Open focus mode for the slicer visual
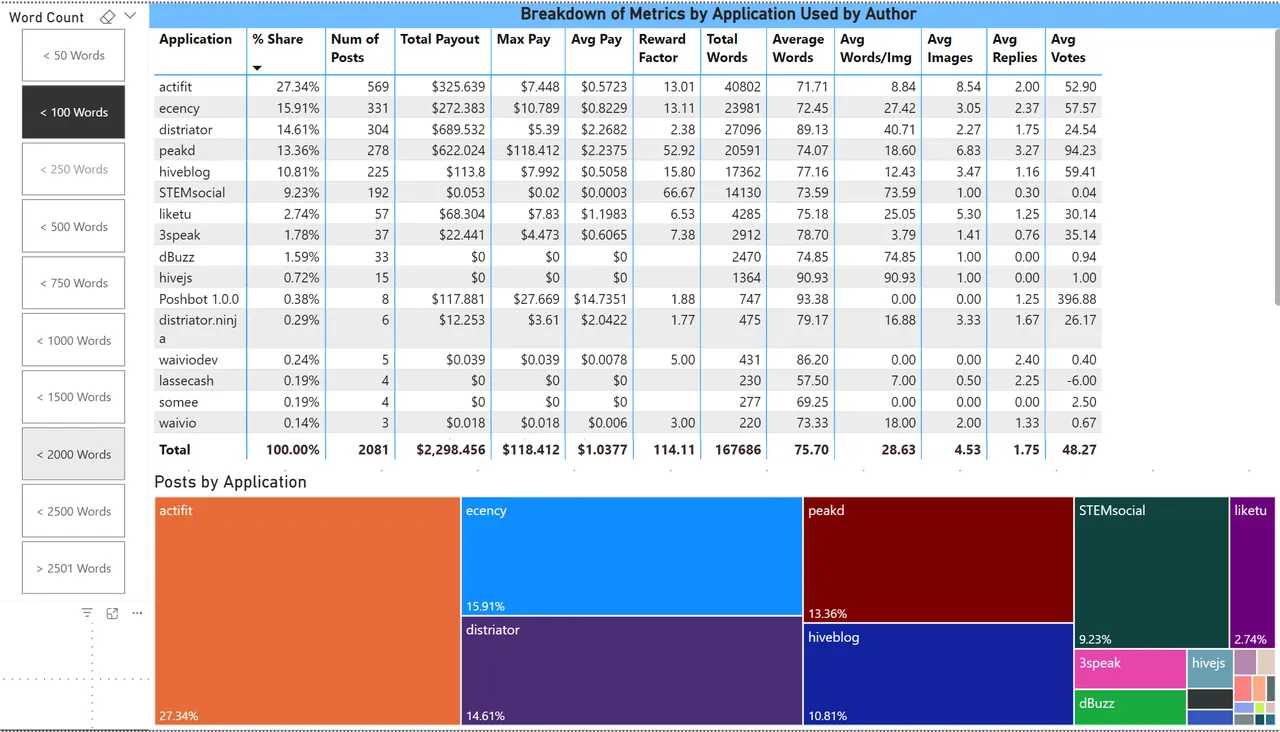 (112, 613)
